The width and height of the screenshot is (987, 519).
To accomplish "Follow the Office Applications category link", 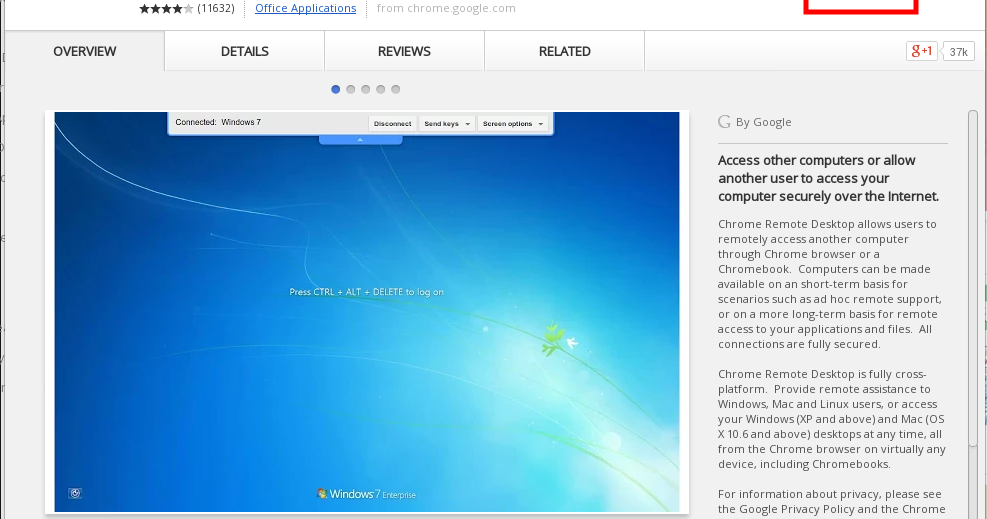I will (x=305, y=8).
